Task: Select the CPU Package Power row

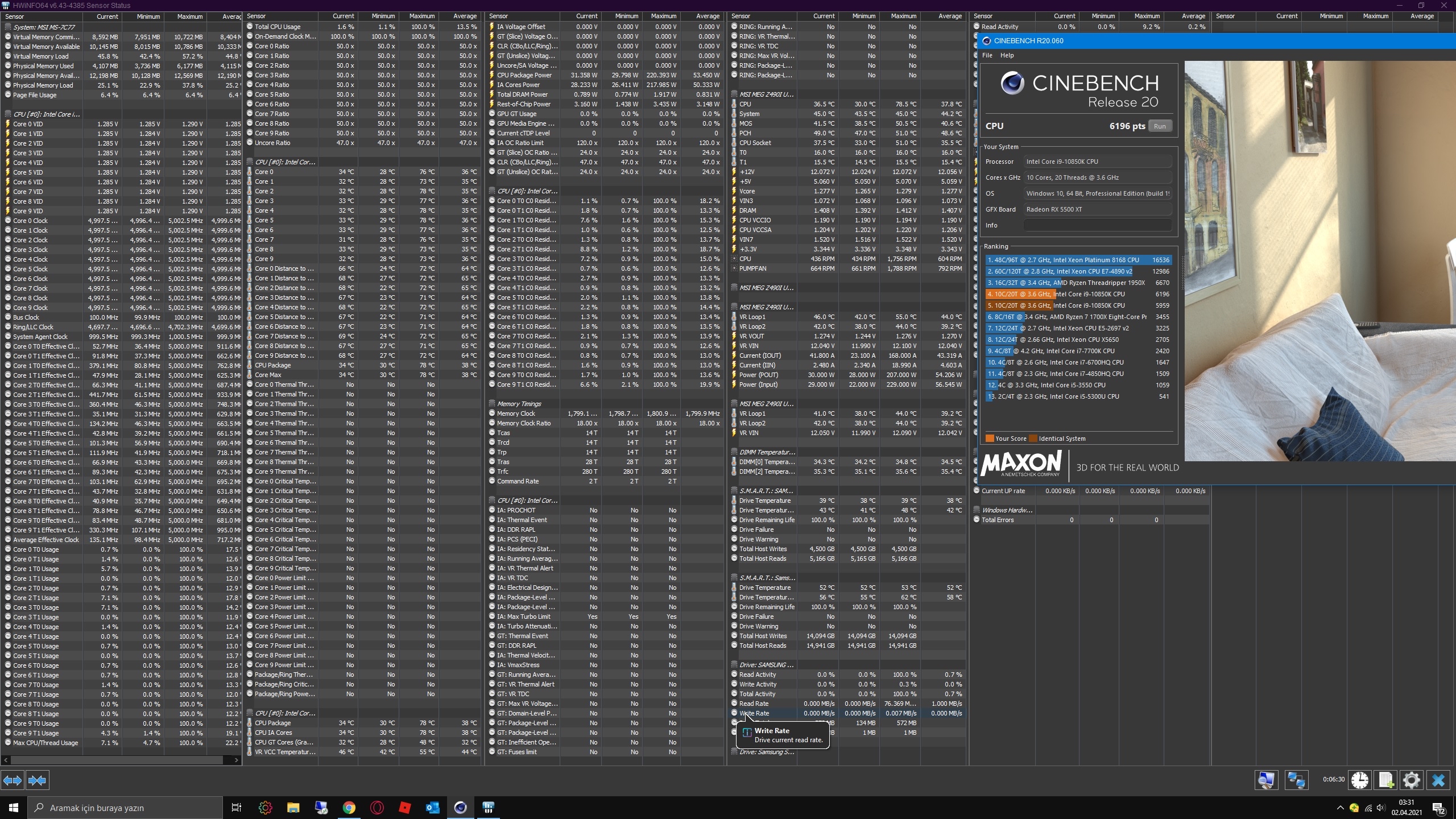Action: tap(605, 75)
